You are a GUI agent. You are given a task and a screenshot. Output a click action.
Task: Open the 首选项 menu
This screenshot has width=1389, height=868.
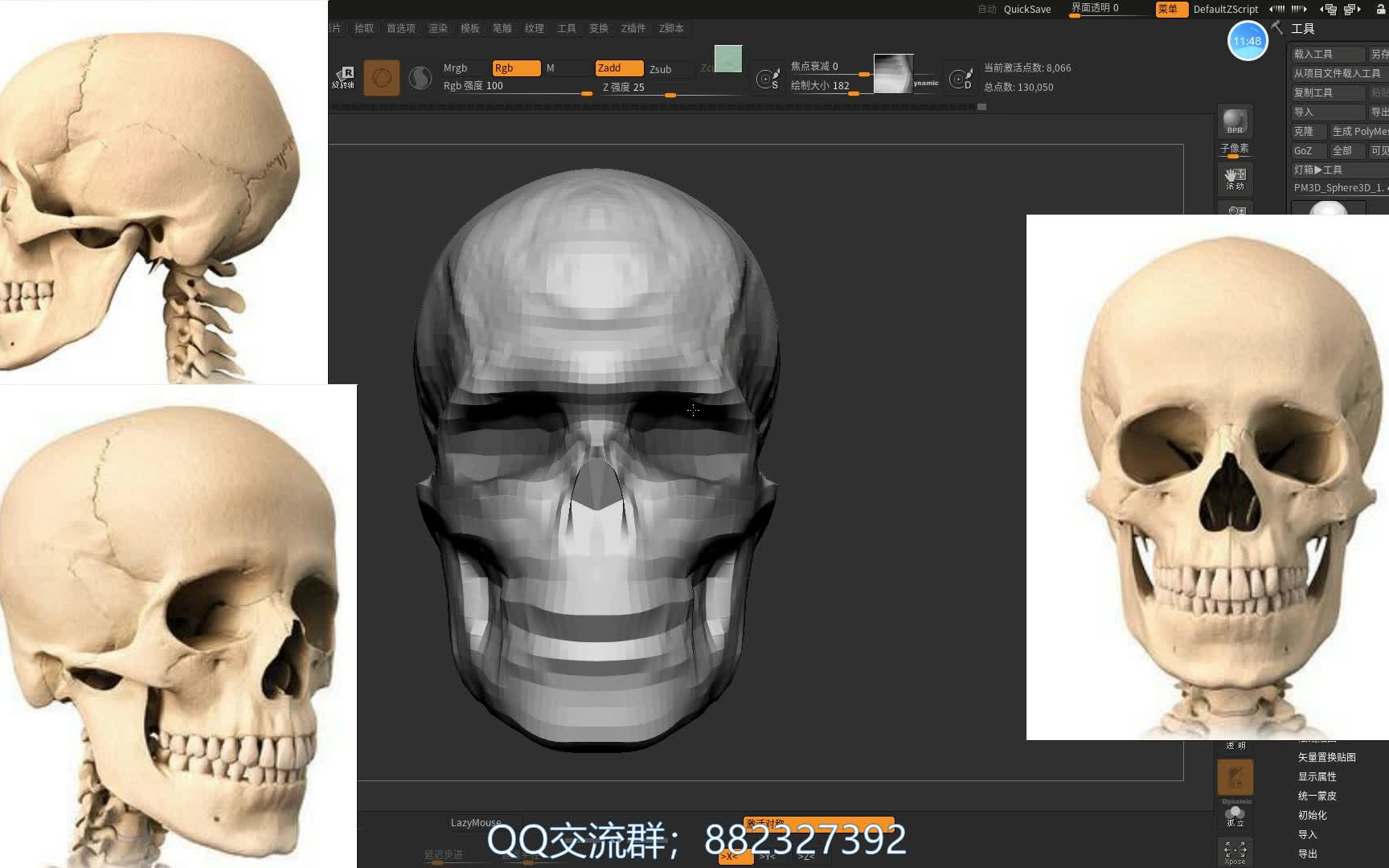coord(401,28)
